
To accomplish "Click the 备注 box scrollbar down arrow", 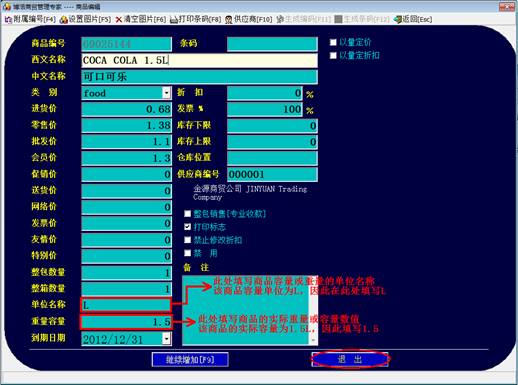I will (x=313, y=340).
